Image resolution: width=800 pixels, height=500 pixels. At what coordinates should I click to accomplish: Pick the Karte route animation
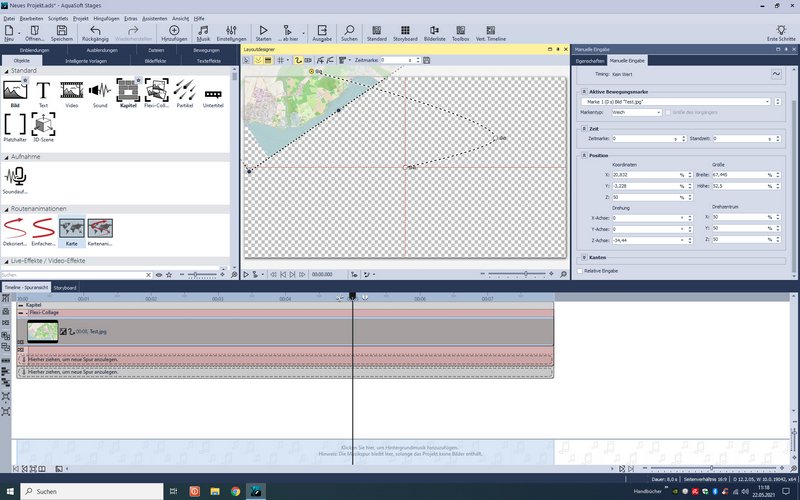[71, 230]
